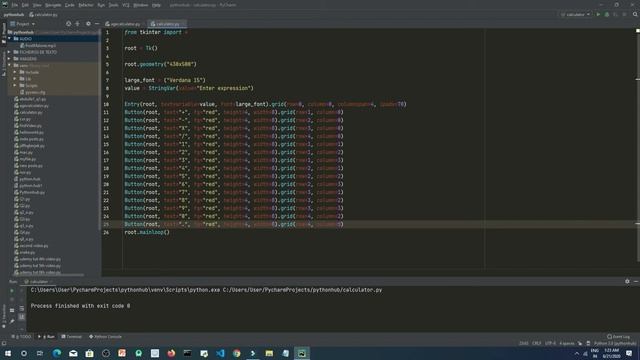Screen dimensions: 640x360
Task: Open the Refactor menu
Action: click(86, 5)
